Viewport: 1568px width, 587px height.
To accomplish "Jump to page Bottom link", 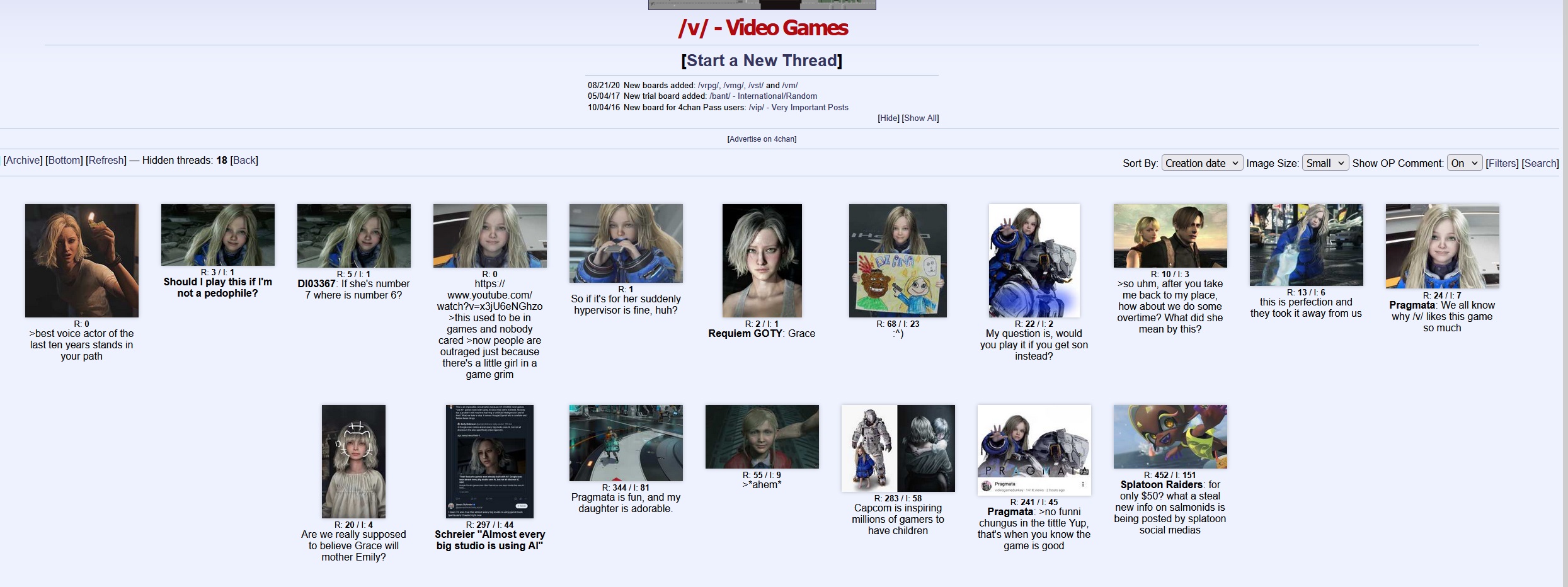I will 64,161.
